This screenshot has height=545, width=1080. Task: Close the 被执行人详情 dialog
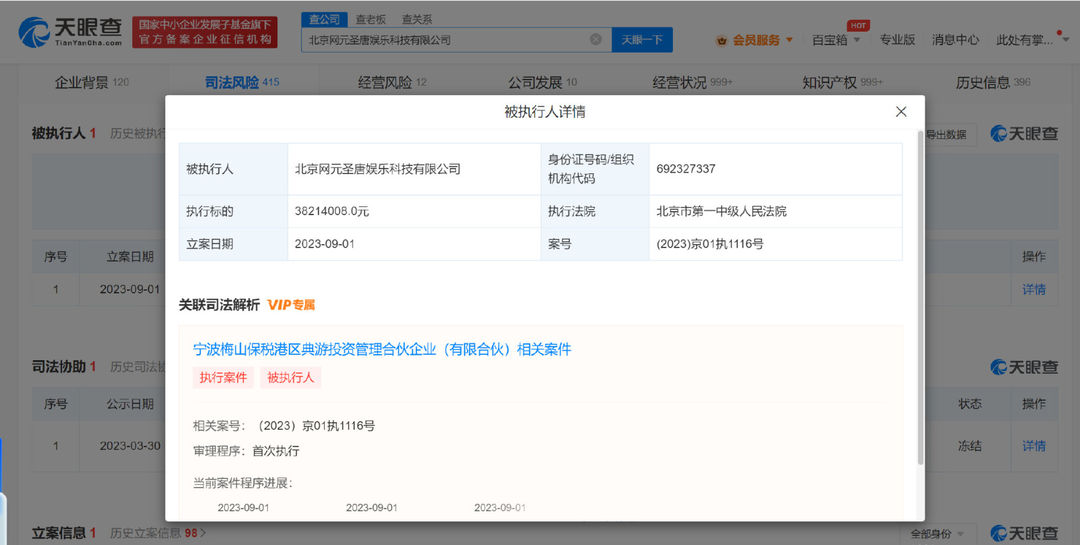click(900, 112)
